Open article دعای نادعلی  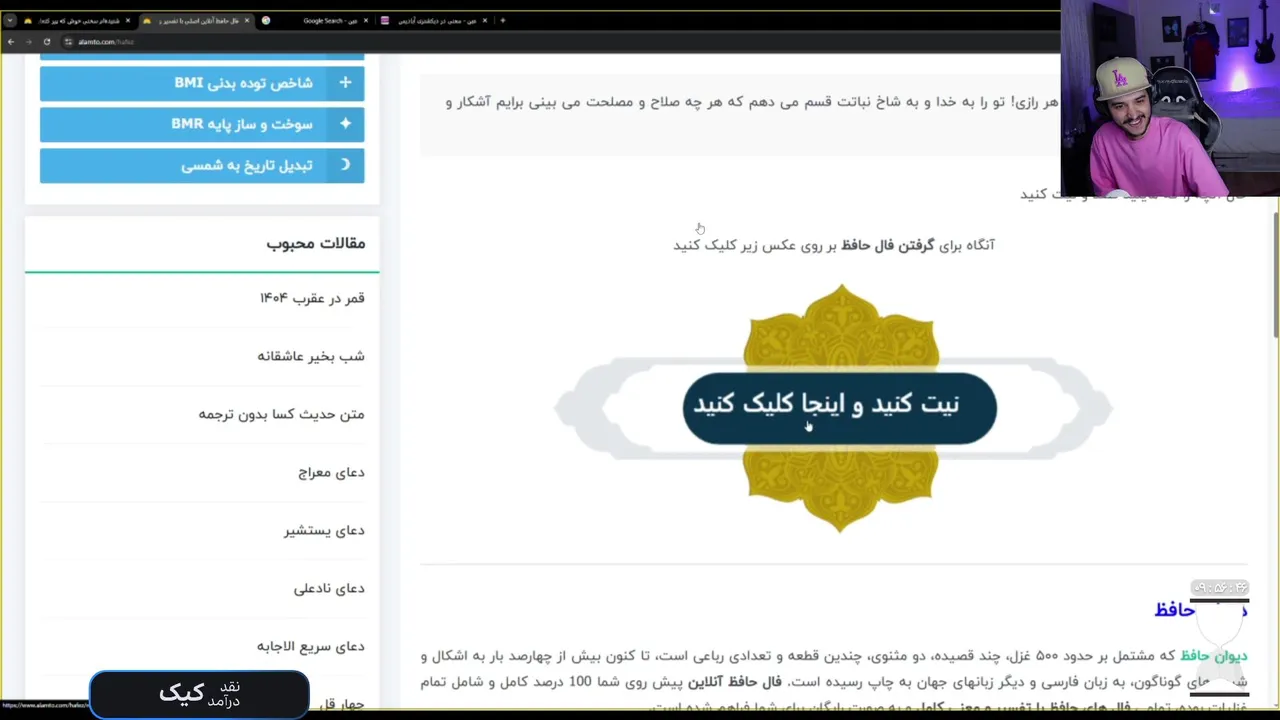point(329,588)
